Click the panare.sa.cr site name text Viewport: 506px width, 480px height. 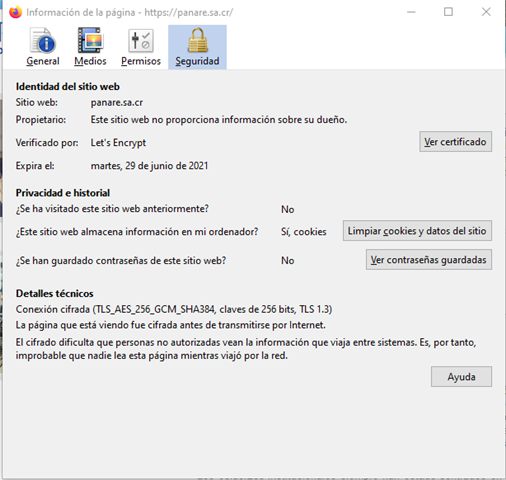coord(117,102)
